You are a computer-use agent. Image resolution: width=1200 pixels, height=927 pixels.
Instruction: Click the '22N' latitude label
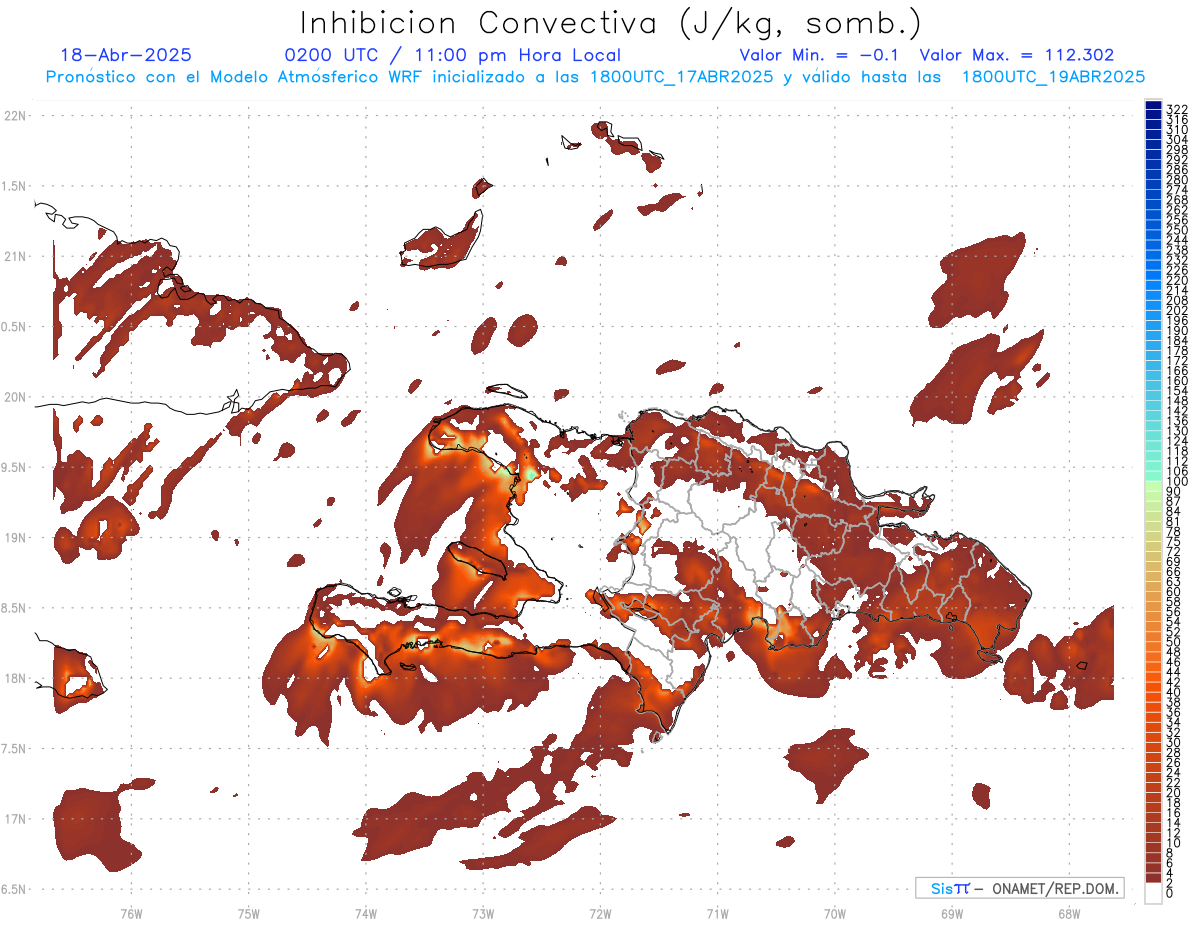tap(15, 116)
